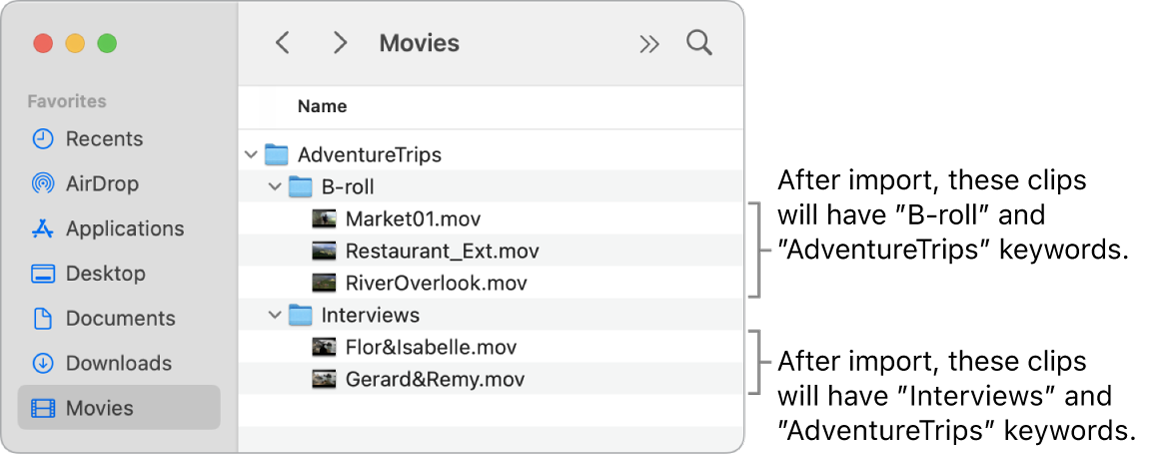Screen dimensions: 1166x458
Task: Select AirDrop in the sidebar
Action: click(101, 184)
